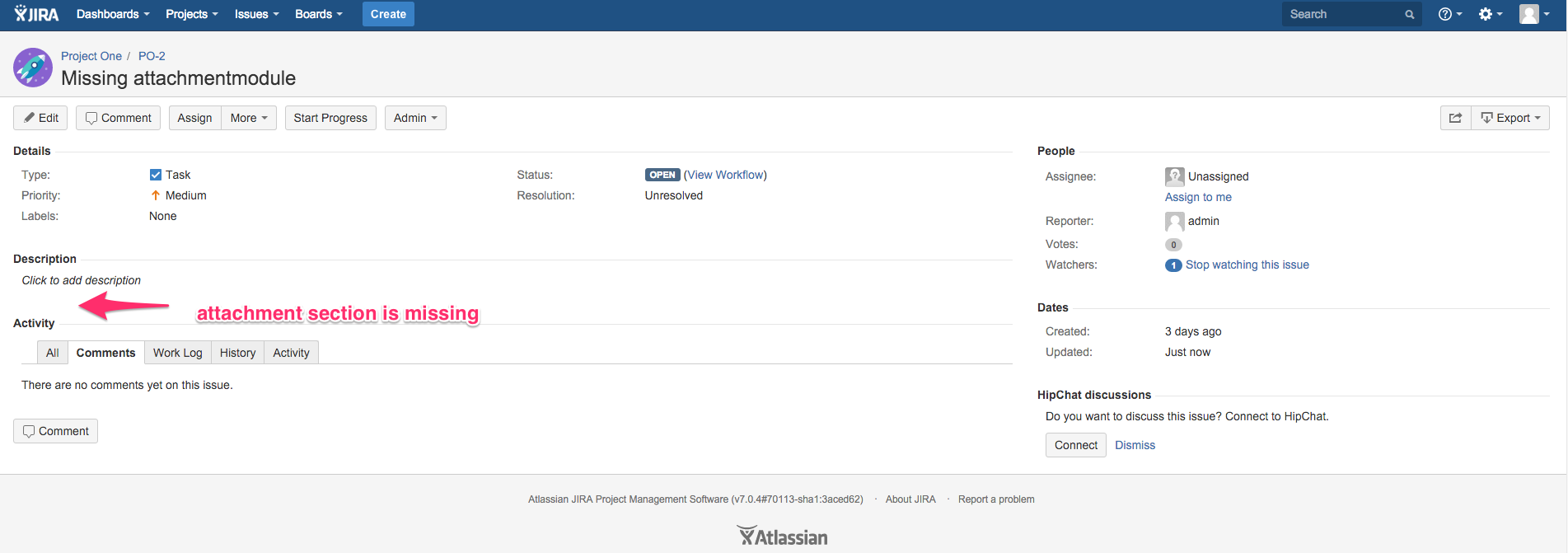Select the Comments tab
Image resolution: width=1568 pixels, height=553 pixels.
coord(105,353)
